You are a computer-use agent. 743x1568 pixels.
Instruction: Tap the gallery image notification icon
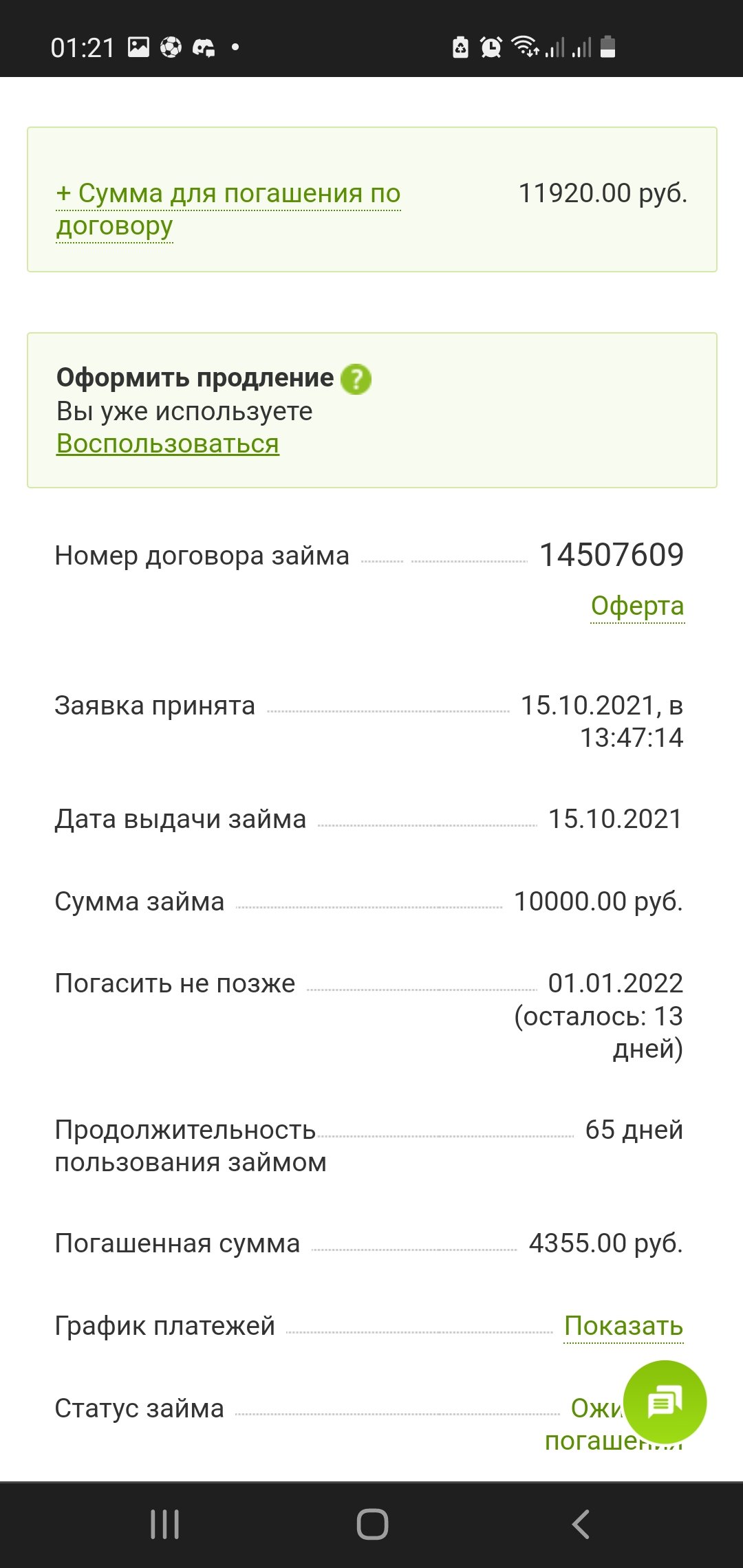tap(138, 47)
